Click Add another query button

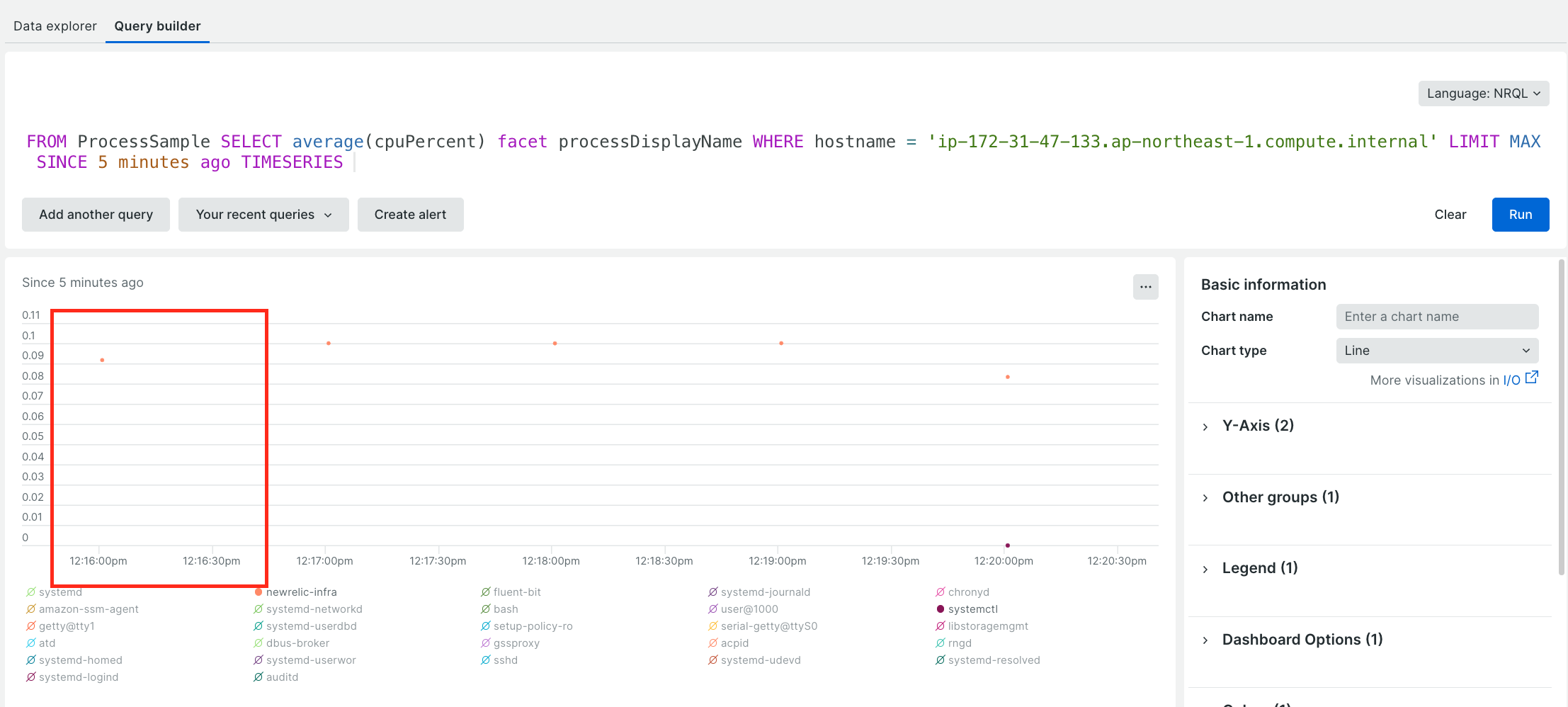point(96,215)
